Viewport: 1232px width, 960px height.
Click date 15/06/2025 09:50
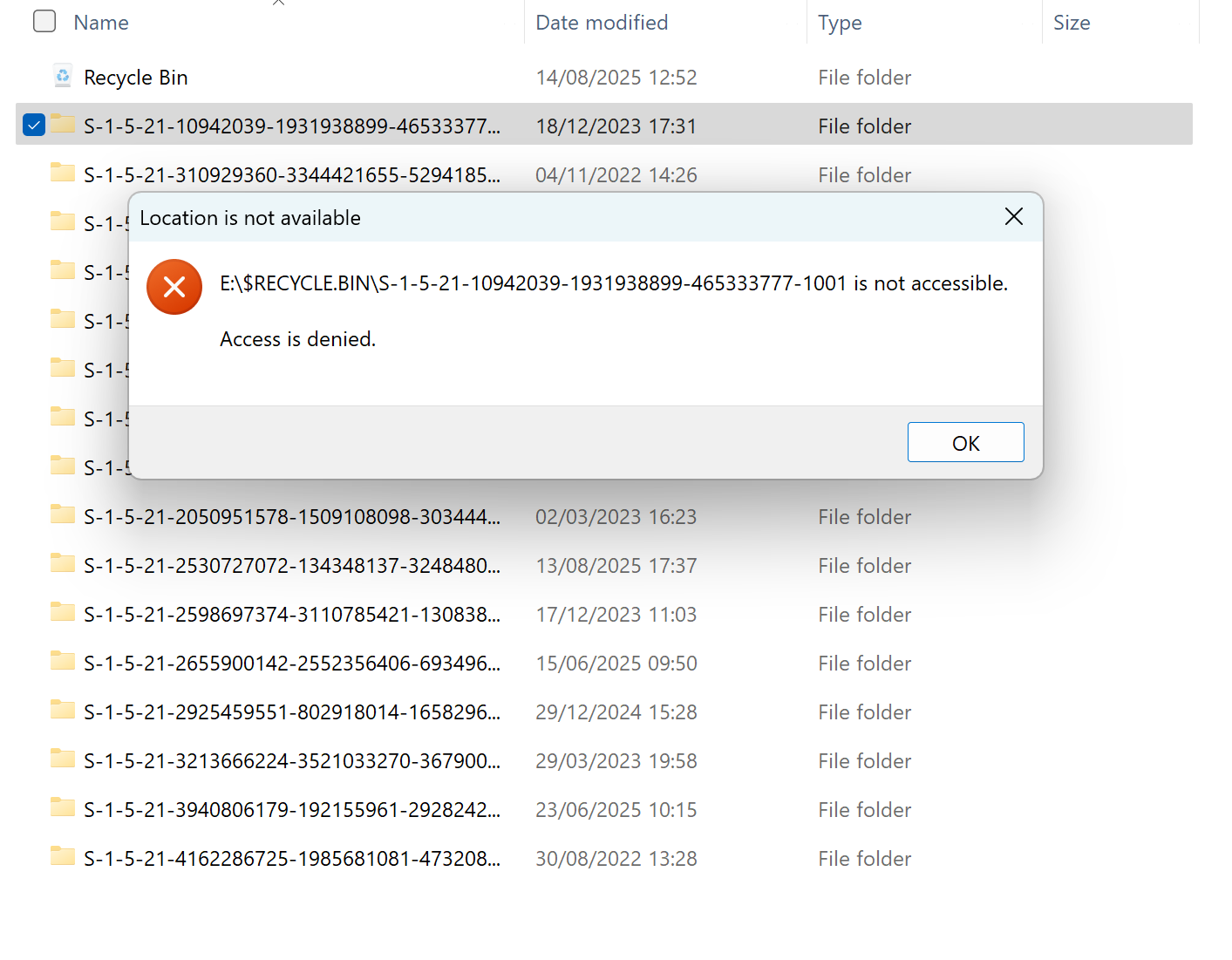pos(616,664)
